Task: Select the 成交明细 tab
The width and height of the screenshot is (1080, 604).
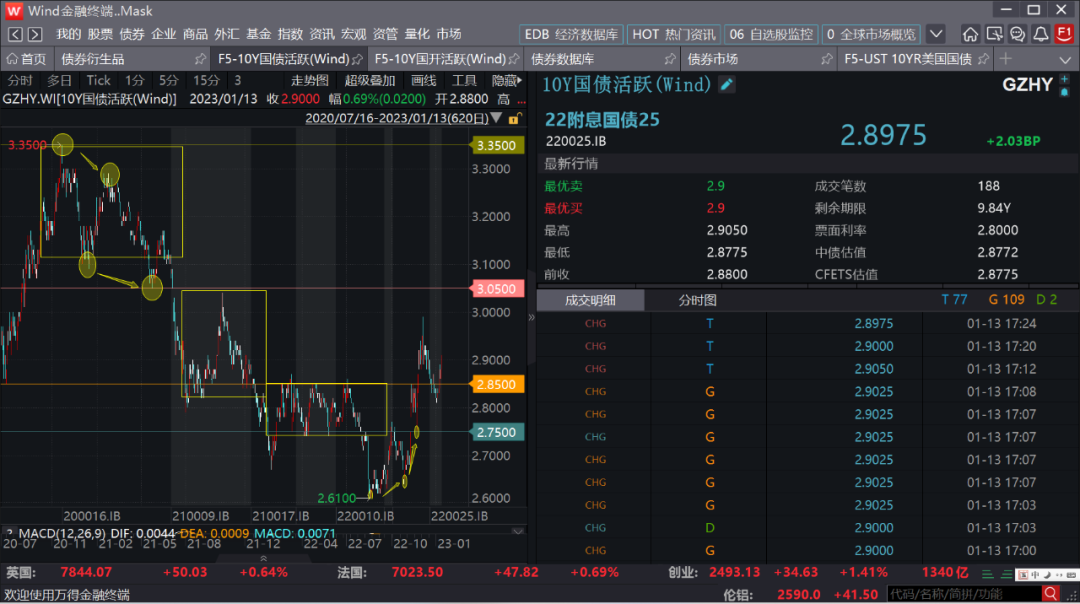Action: [590, 300]
